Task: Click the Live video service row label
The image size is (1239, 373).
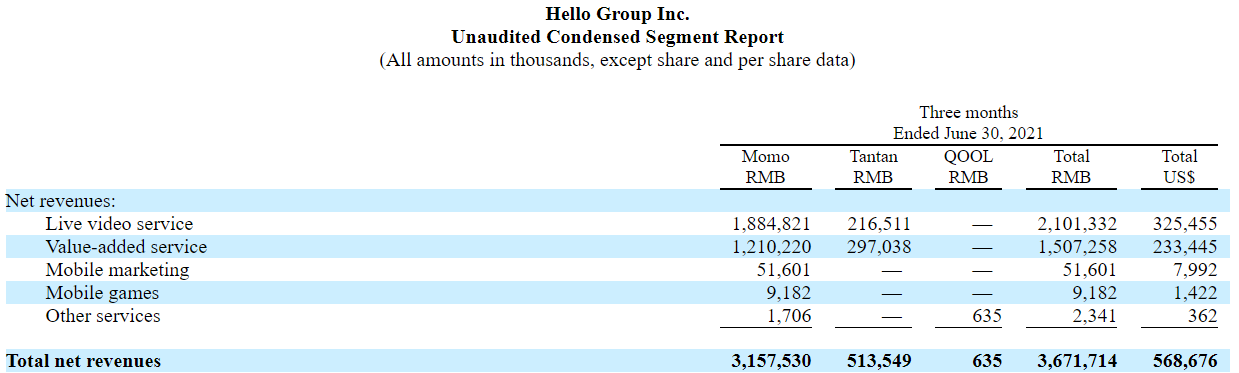Action: (x=119, y=223)
